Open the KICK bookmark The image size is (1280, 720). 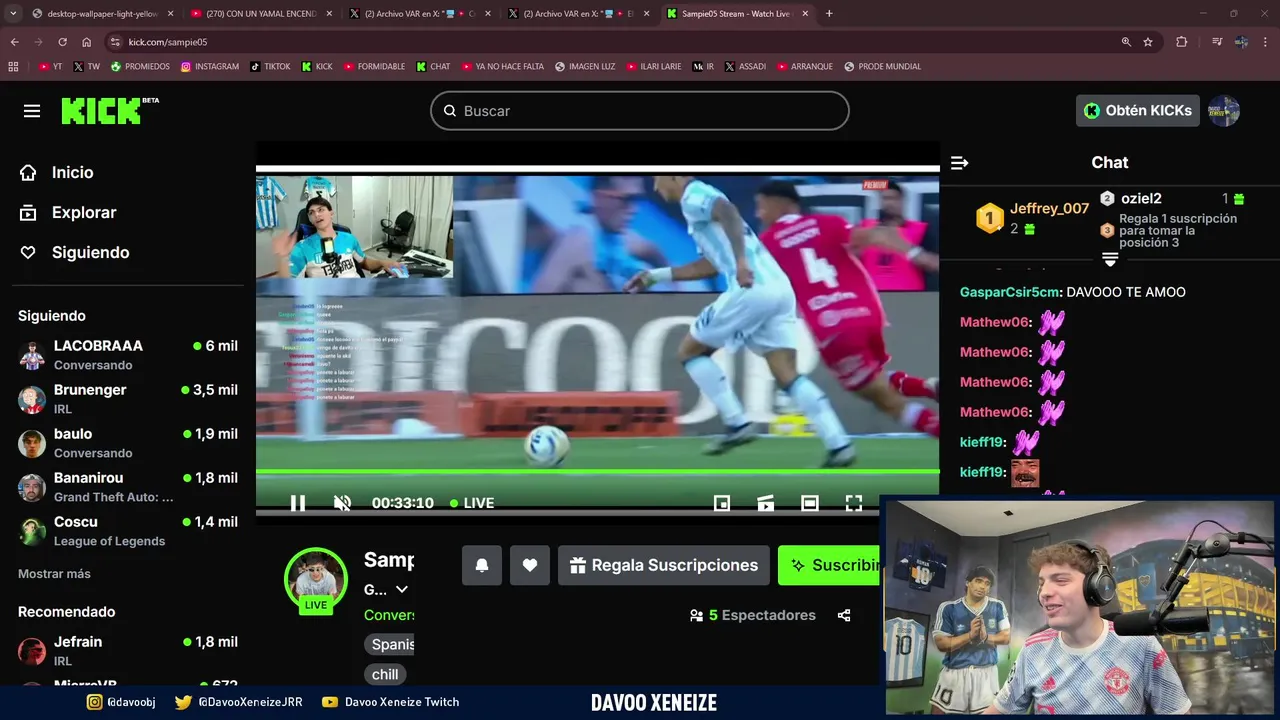pos(317,67)
